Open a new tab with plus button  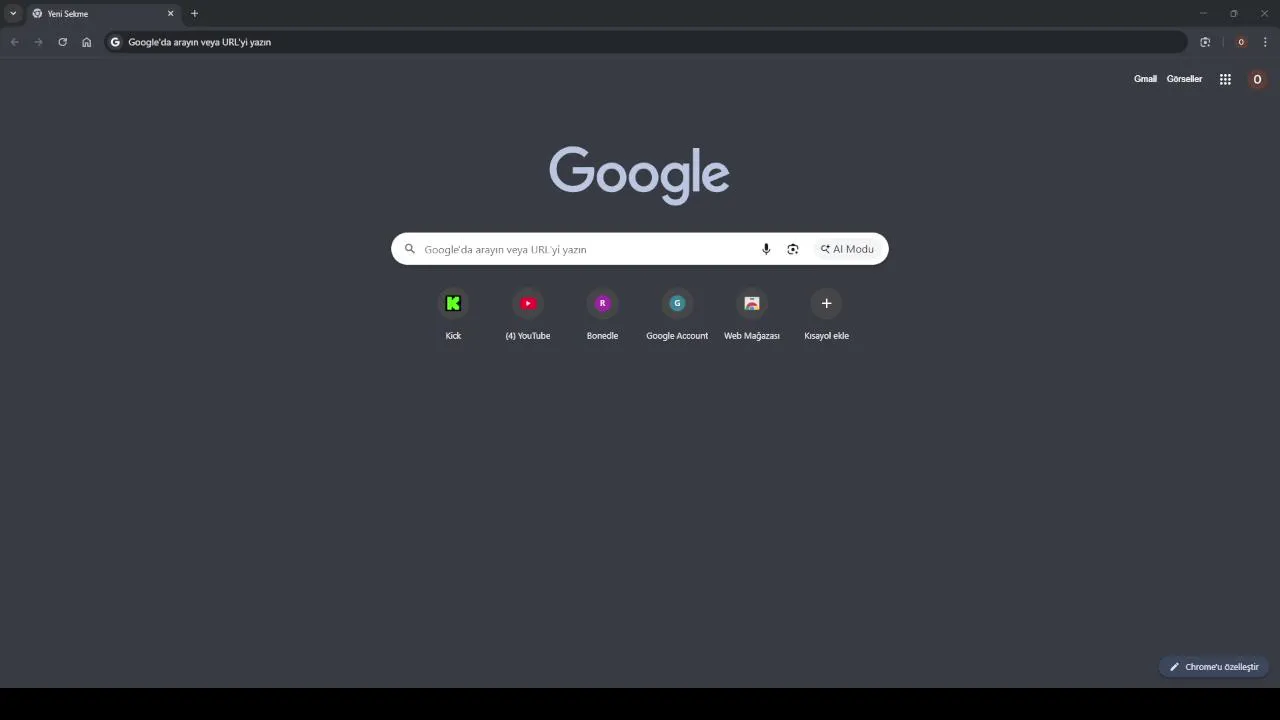click(194, 14)
